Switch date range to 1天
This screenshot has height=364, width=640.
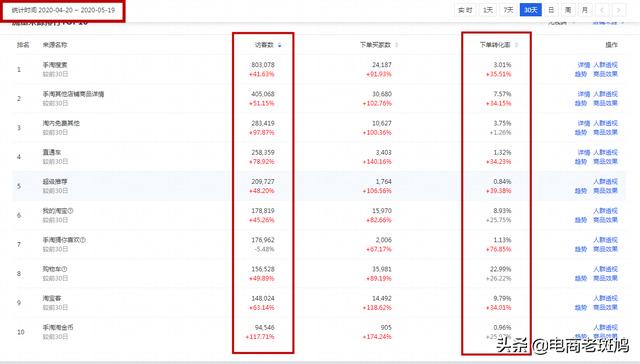[488, 10]
